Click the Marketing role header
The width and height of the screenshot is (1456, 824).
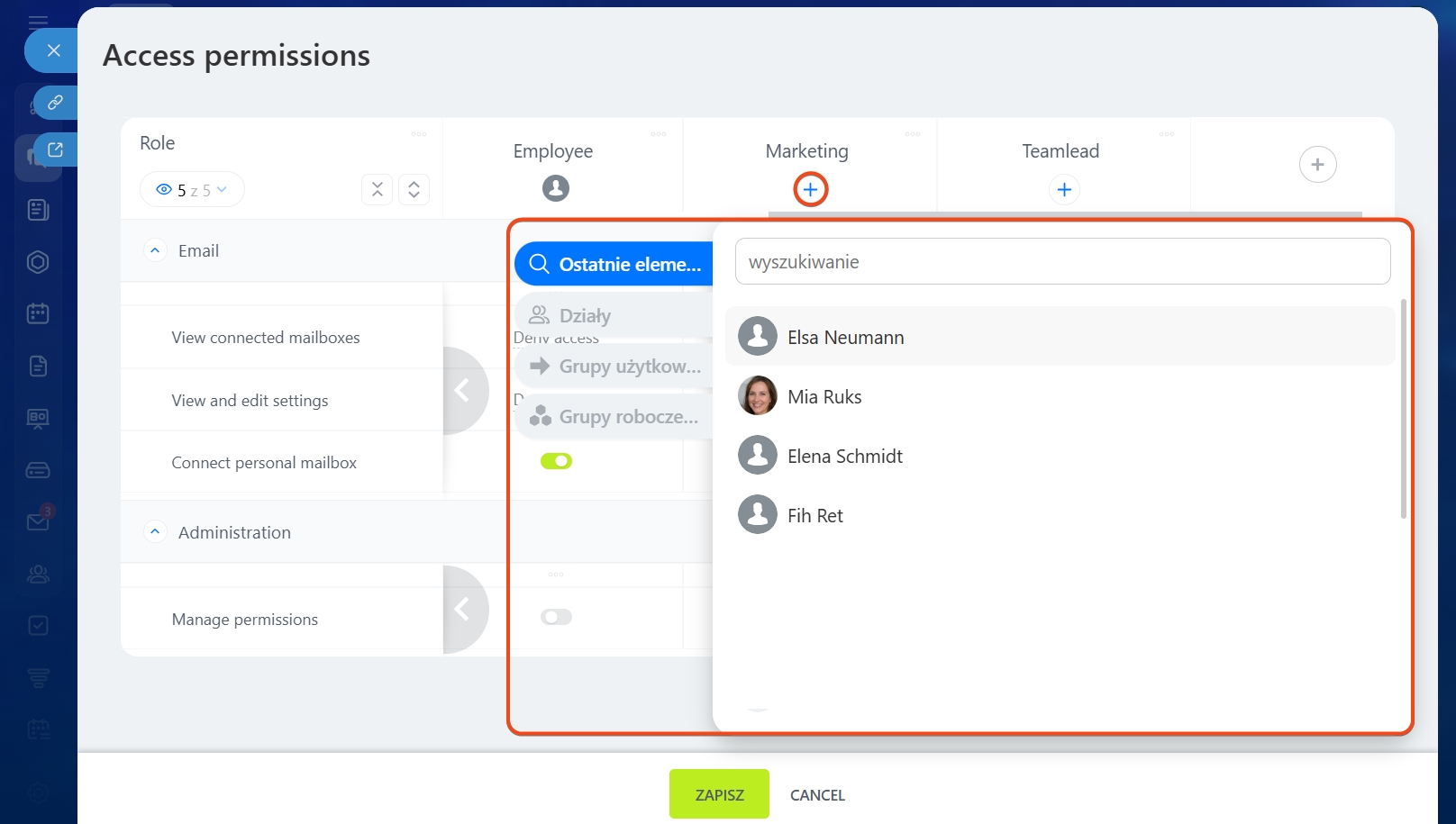(807, 151)
